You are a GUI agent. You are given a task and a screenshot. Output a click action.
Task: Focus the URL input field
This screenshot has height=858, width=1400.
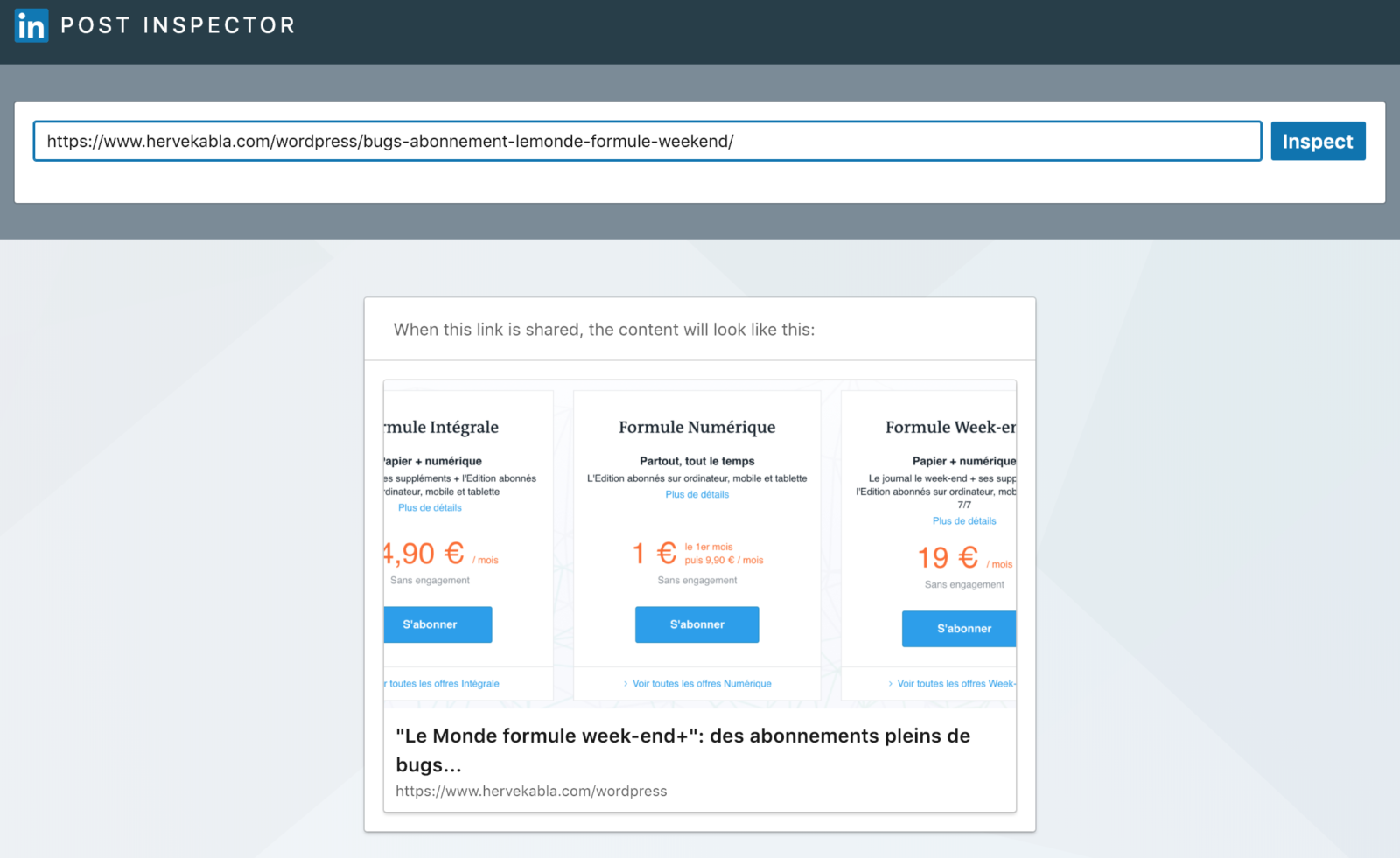coord(647,141)
